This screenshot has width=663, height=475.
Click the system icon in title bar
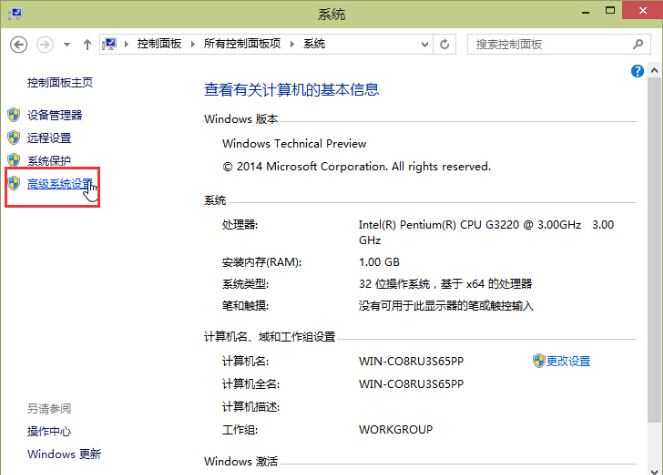12,13
